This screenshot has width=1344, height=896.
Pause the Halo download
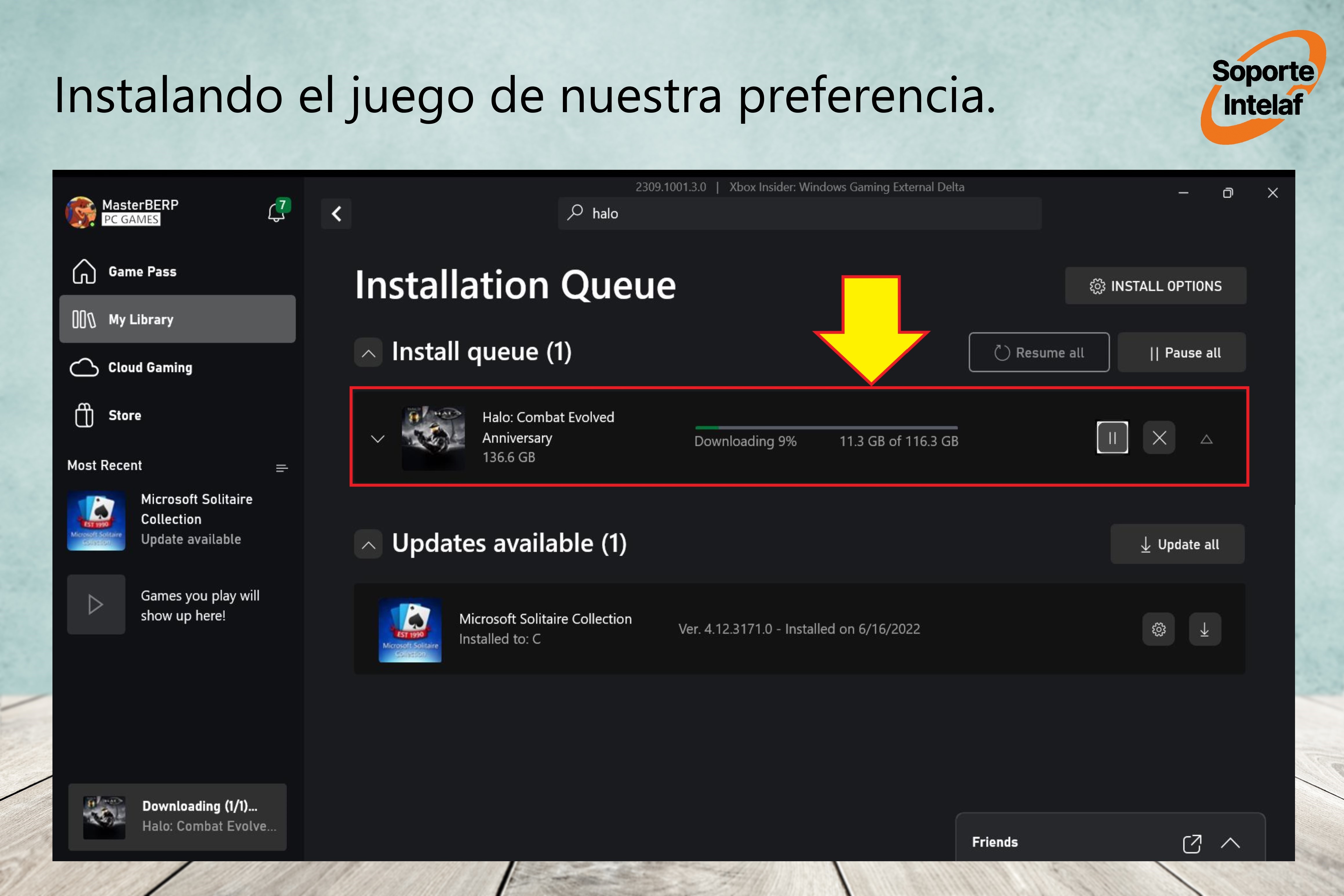point(1112,438)
